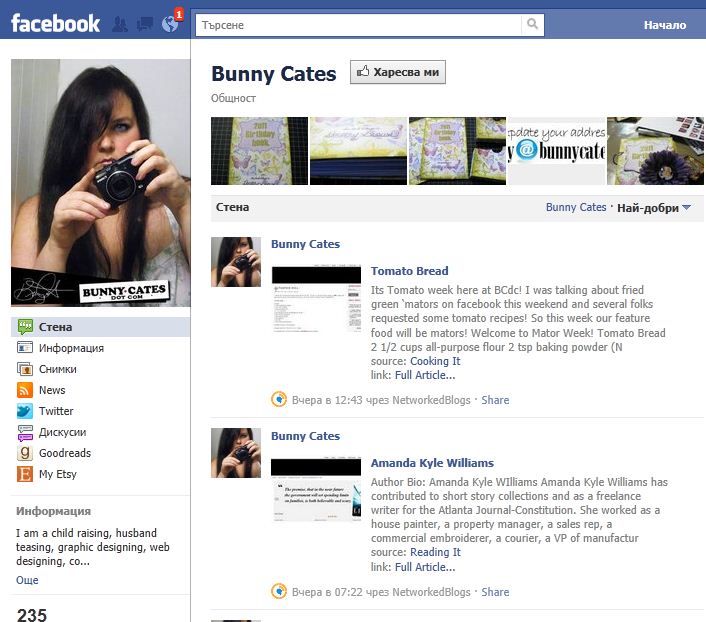
Task: Go to the Facebook logo home
Action: click(x=55, y=23)
